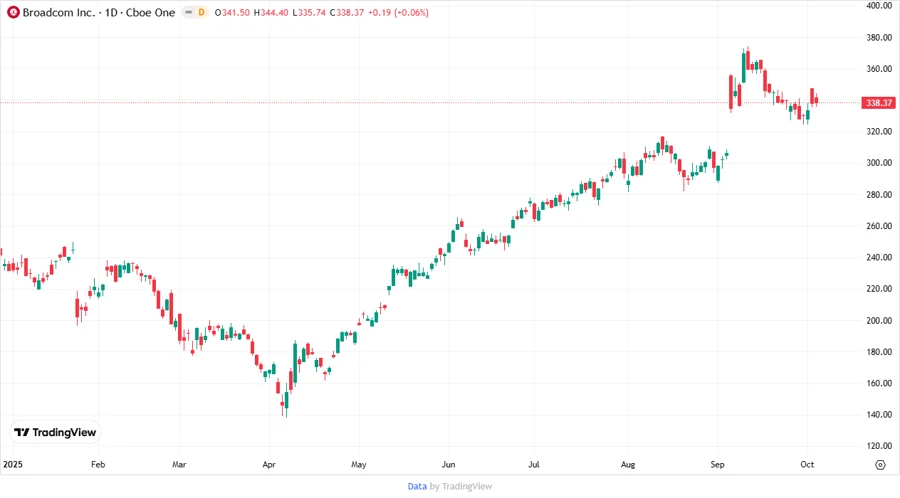Click the 400.00 price scale label
Viewport: 900px width, 498px height.
click(x=879, y=6)
